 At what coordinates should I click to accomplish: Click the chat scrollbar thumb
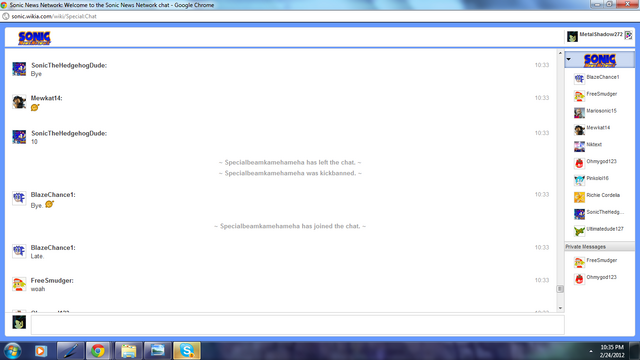pyautogui.click(x=560, y=289)
